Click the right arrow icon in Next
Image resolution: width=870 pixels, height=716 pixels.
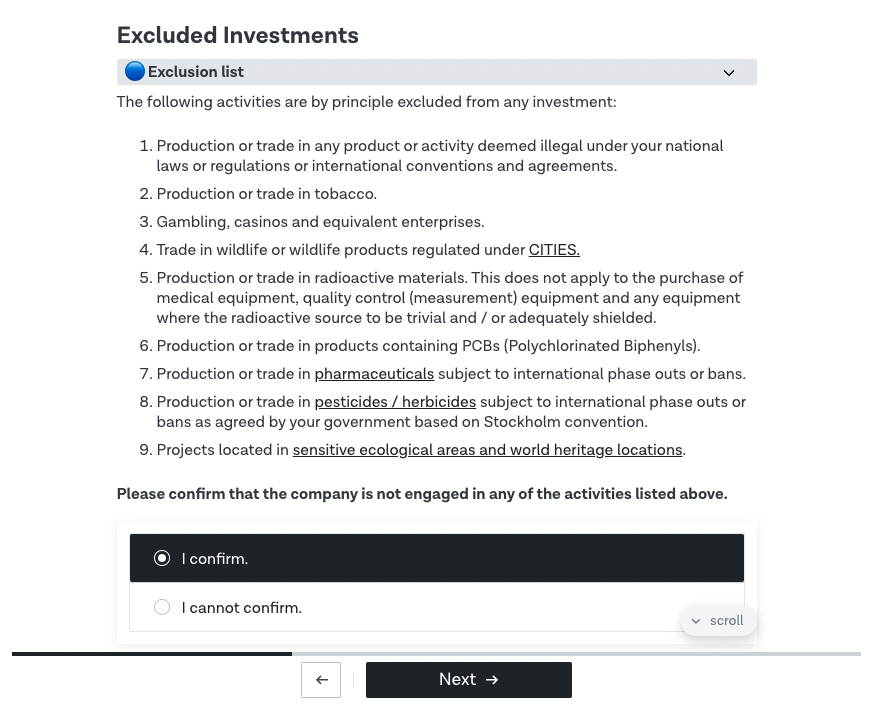[x=492, y=680]
